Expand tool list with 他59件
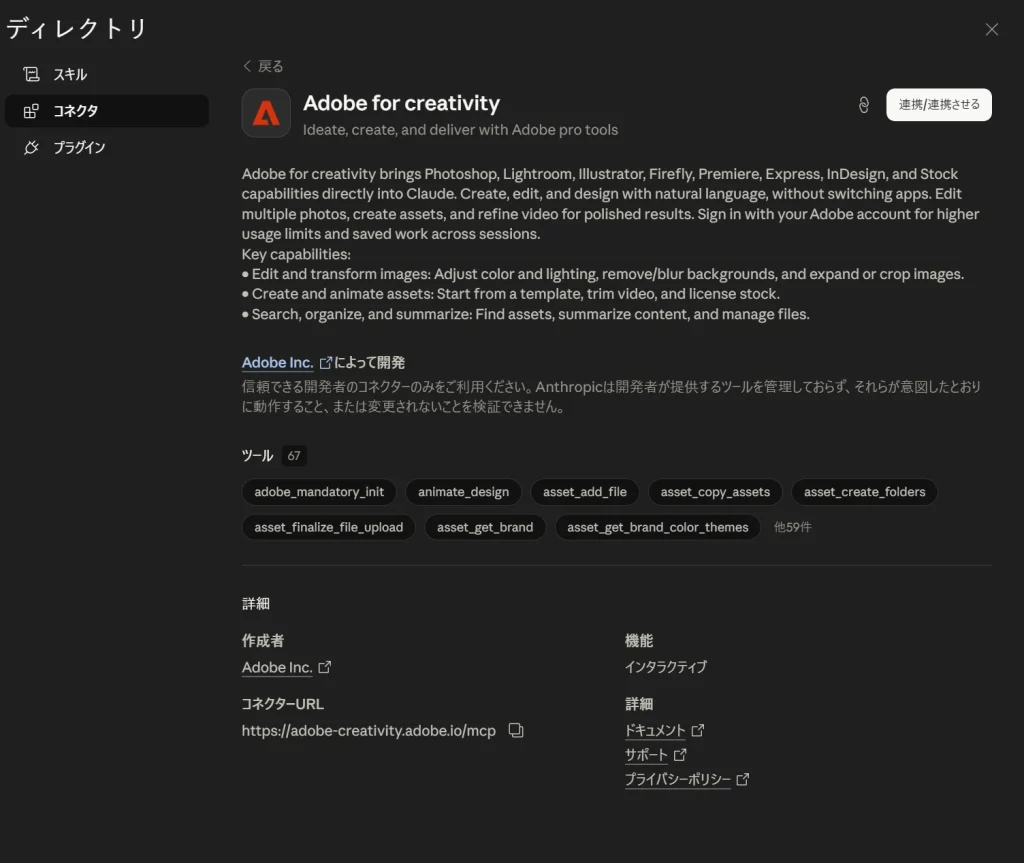This screenshot has width=1024, height=863. [792, 527]
